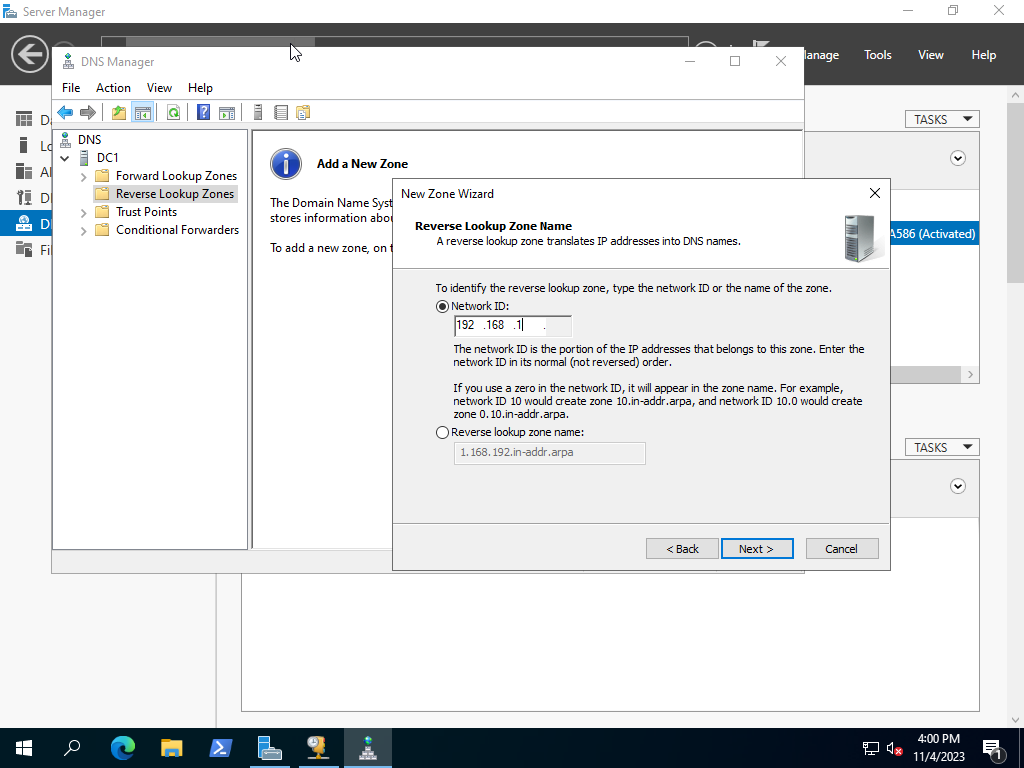Open the Action menu in DNS Manager
Image resolution: width=1024 pixels, height=768 pixels.
pos(113,88)
